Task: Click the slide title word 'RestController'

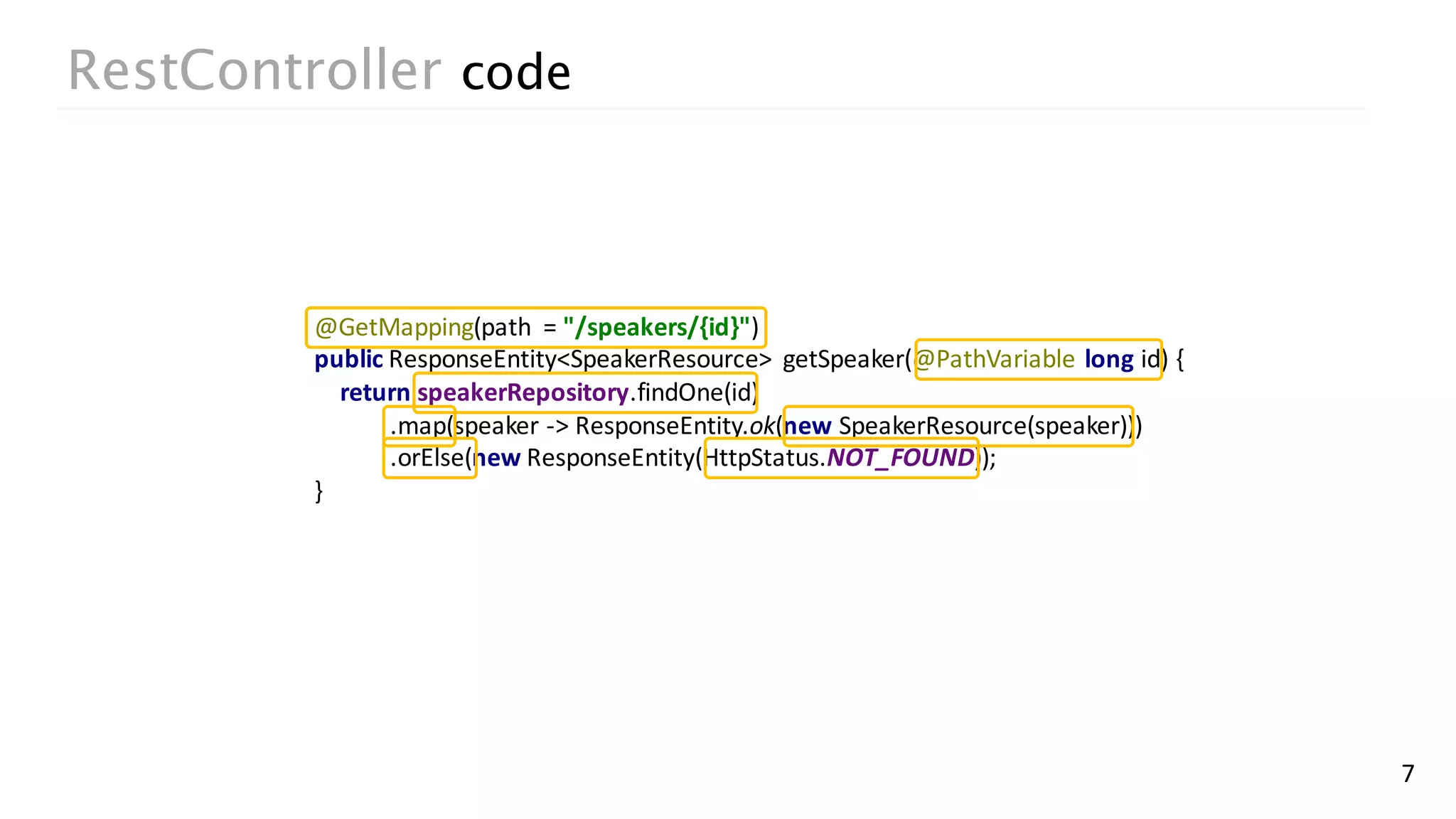Action: click(x=255, y=71)
